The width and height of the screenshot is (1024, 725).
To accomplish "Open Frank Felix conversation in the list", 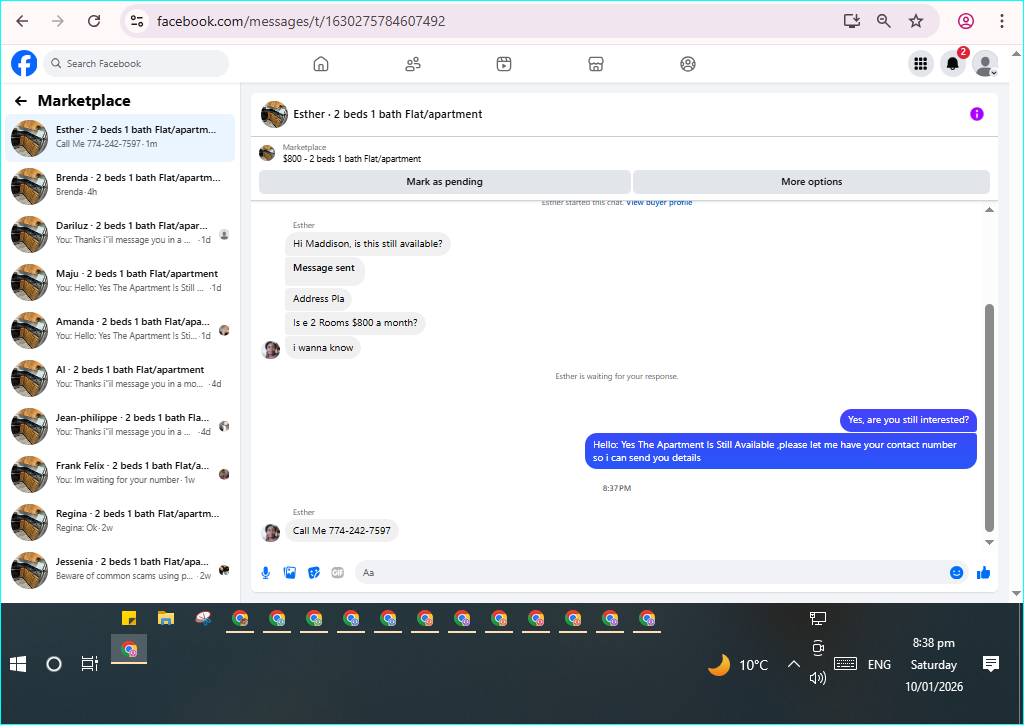I will point(120,474).
